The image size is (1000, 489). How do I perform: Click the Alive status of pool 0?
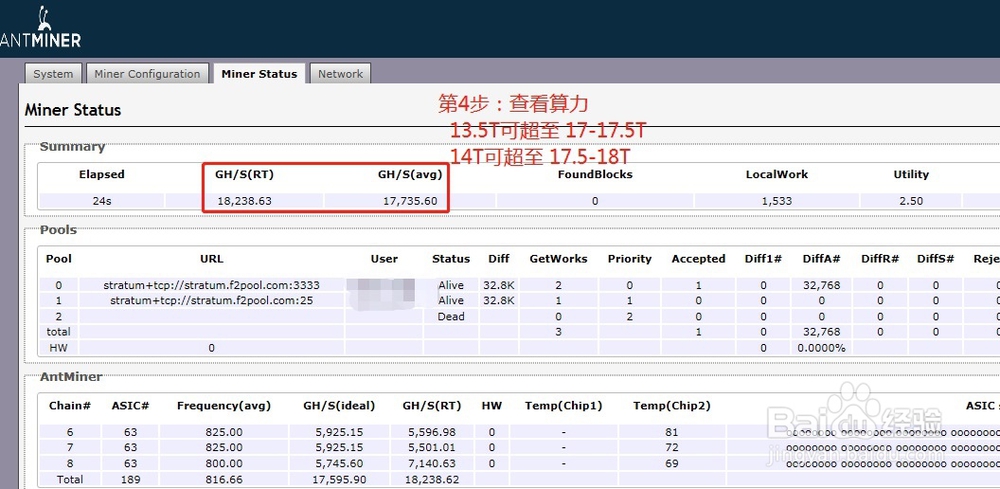[x=451, y=285]
